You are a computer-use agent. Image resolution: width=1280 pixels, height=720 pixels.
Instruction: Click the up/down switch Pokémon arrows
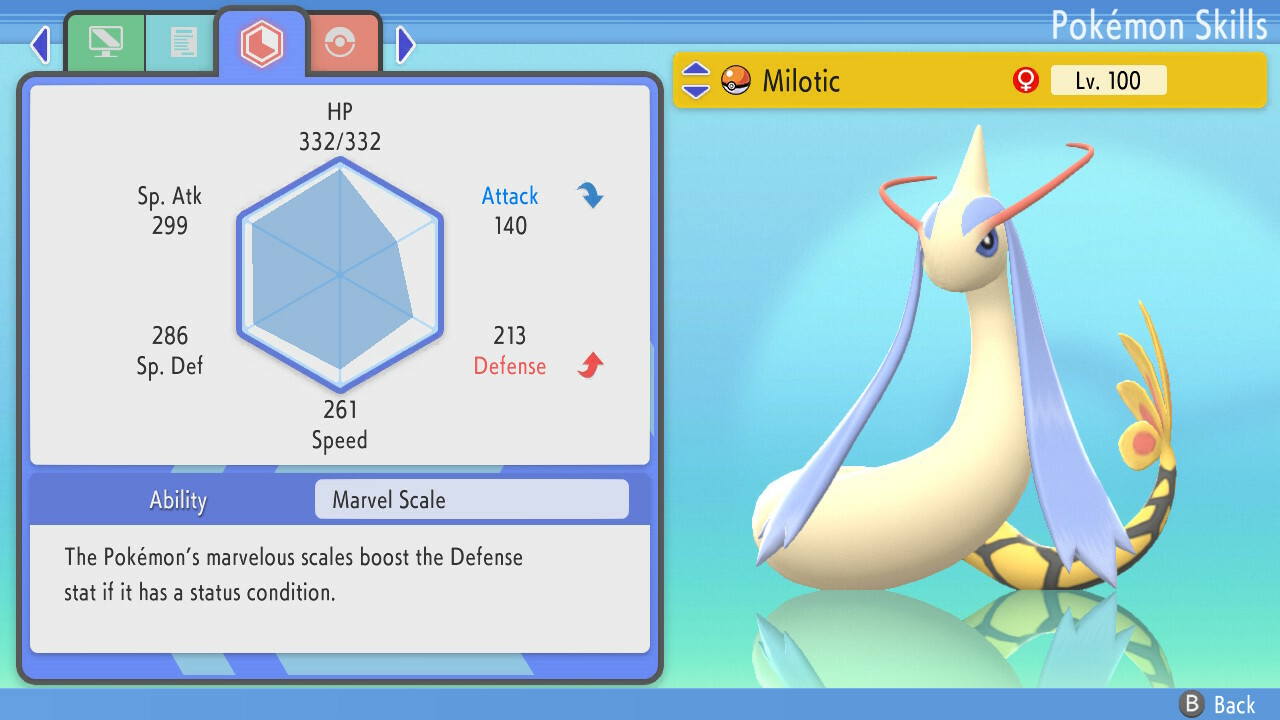point(696,80)
